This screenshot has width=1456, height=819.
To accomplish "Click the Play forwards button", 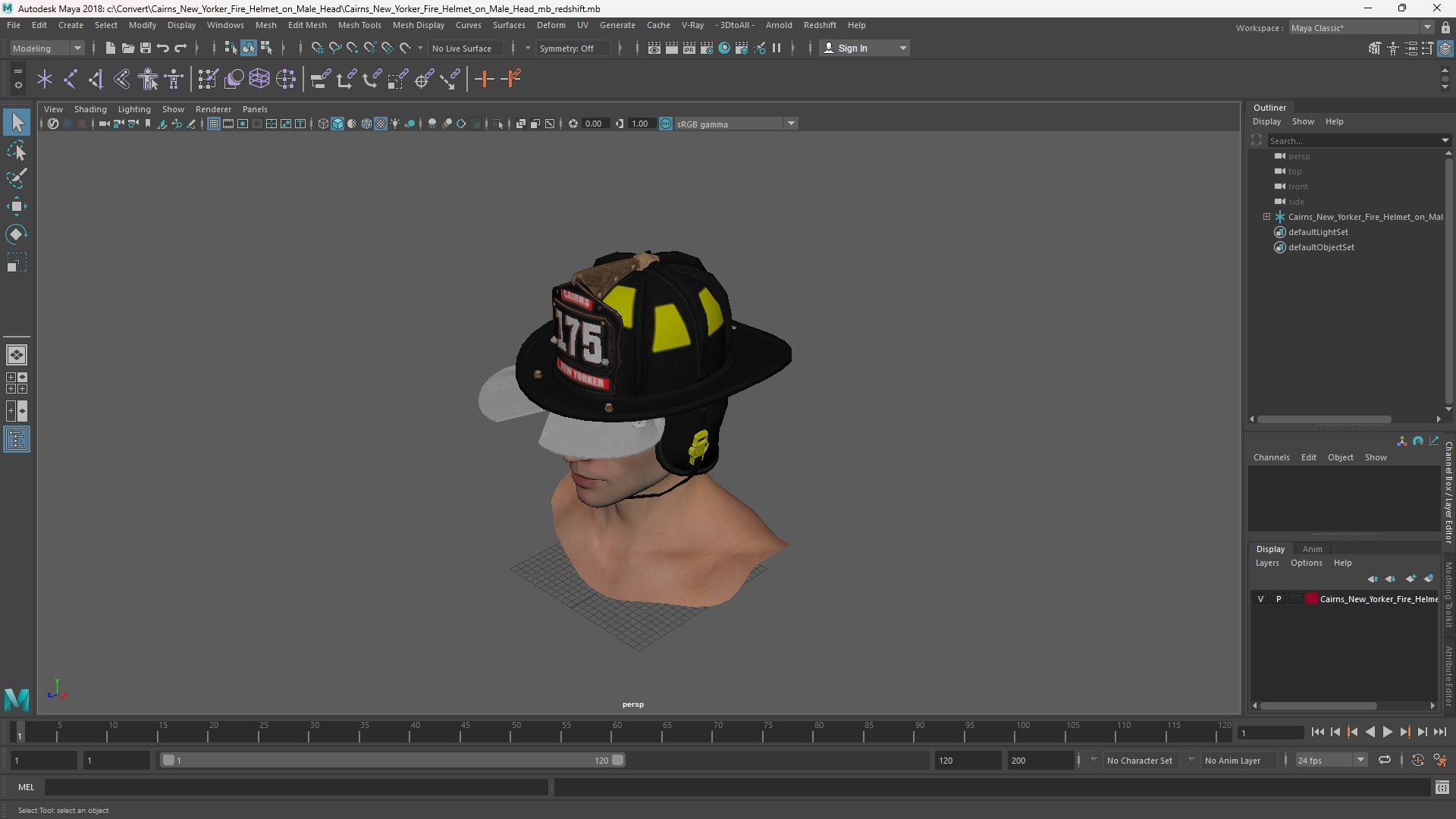I will (1387, 732).
